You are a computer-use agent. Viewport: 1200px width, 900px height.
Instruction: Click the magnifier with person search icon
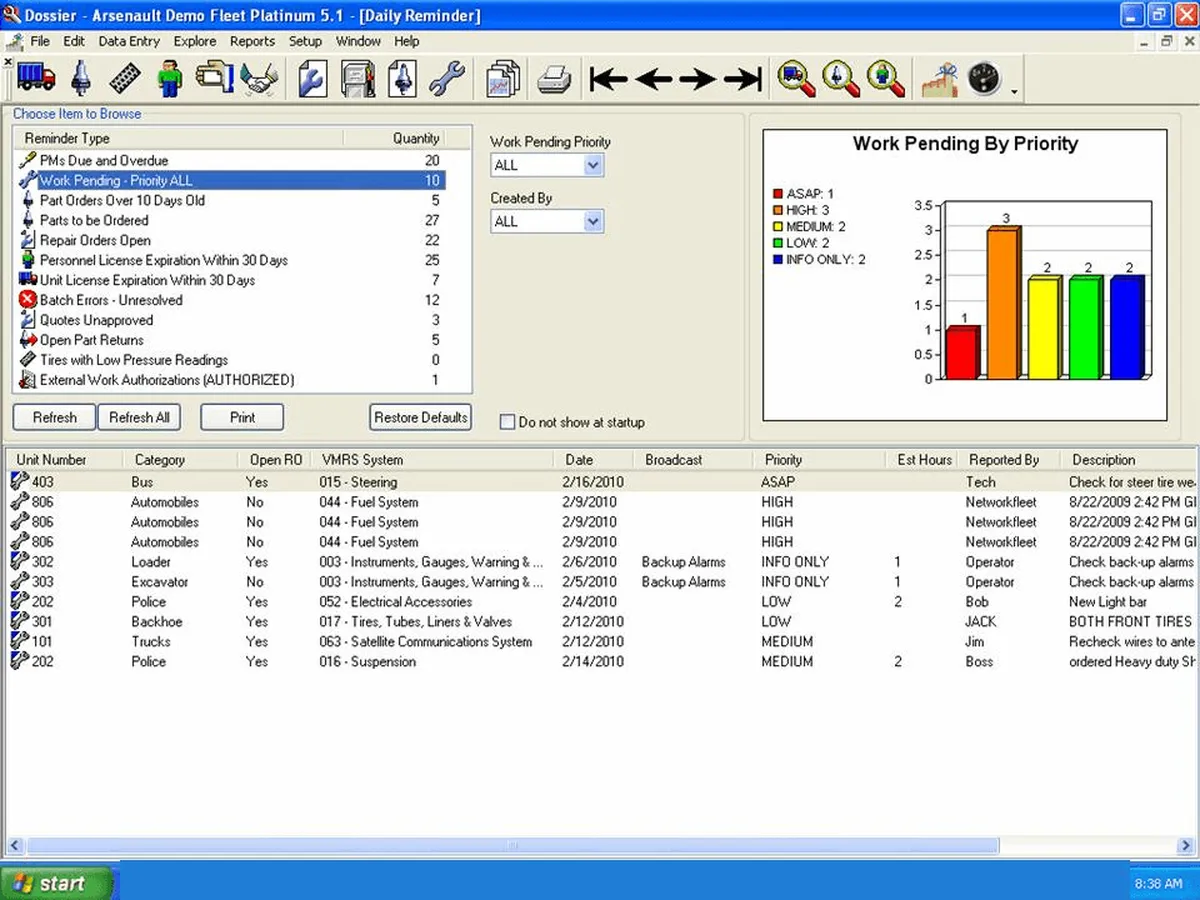point(886,79)
